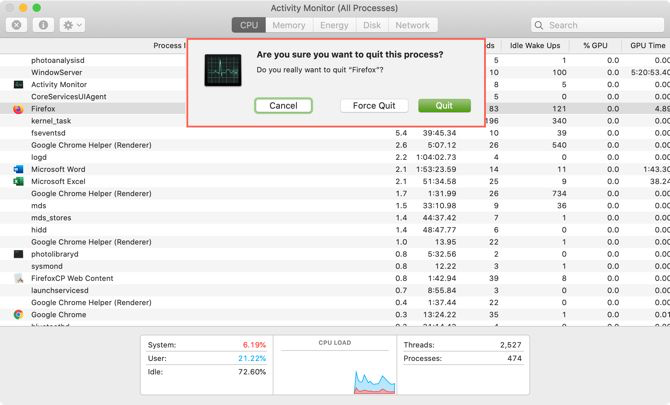Switch to the Disk tab

(x=372, y=25)
